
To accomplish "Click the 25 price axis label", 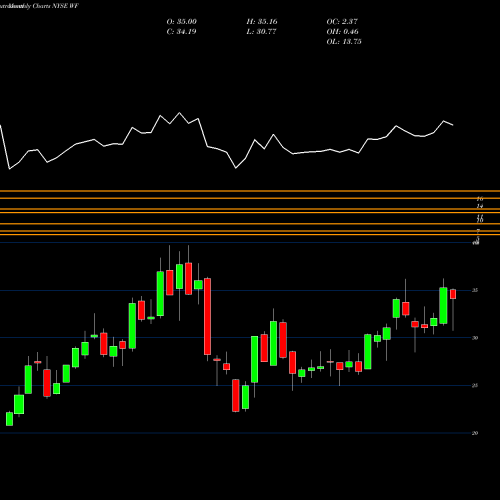I will [x=475, y=386].
